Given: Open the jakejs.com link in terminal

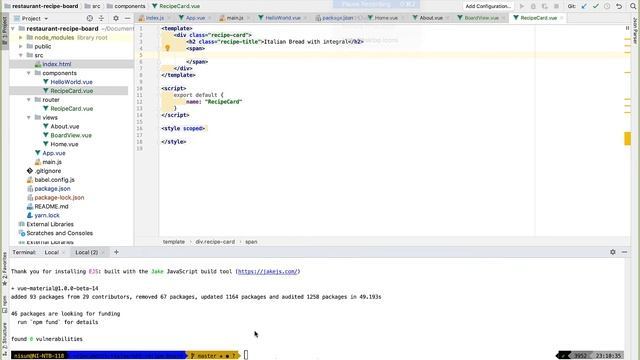Looking at the screenshot, I should pyautogui.click(x=268, y=271).
